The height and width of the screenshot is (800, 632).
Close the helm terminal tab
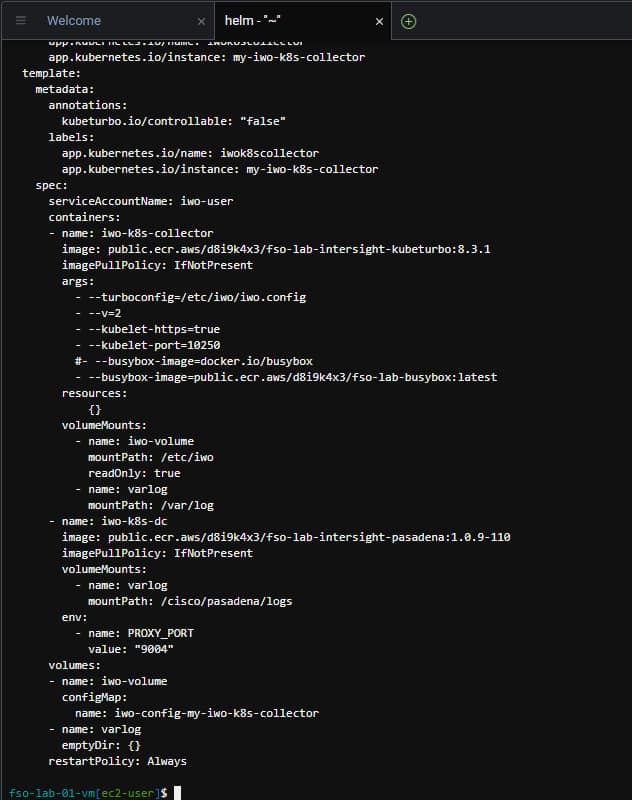(379, 21)
